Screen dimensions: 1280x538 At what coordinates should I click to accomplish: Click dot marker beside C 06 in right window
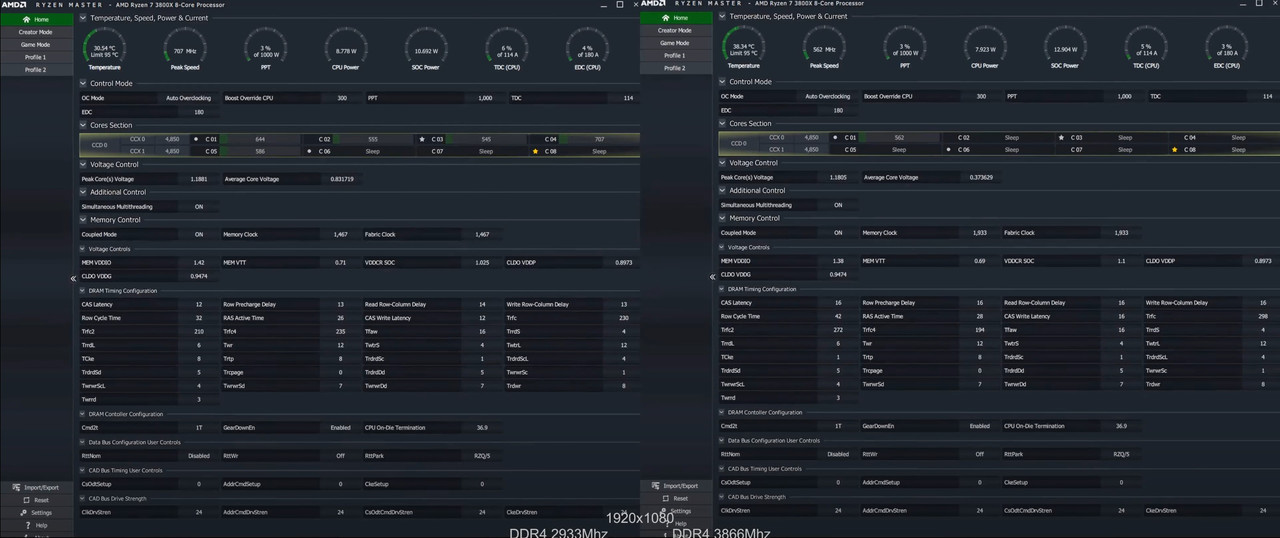click(949, 149)
